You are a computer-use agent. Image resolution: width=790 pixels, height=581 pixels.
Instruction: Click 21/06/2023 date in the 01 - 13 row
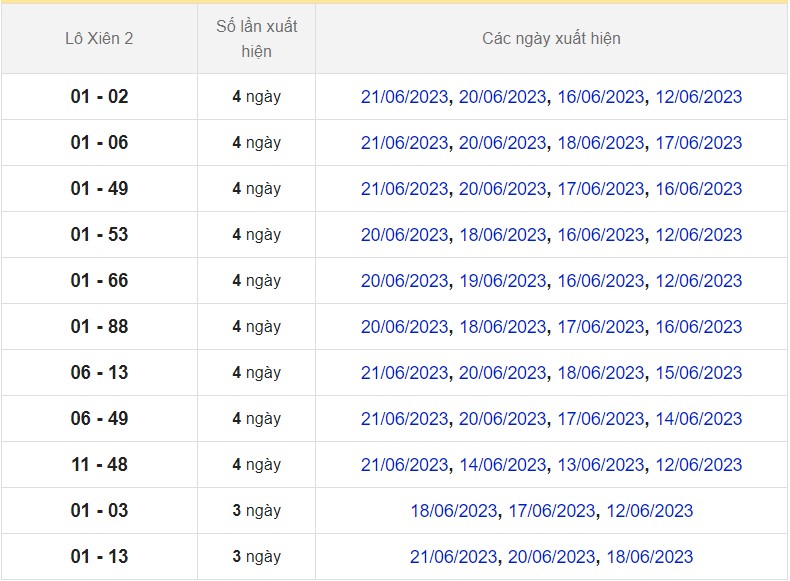pos(454,557)
